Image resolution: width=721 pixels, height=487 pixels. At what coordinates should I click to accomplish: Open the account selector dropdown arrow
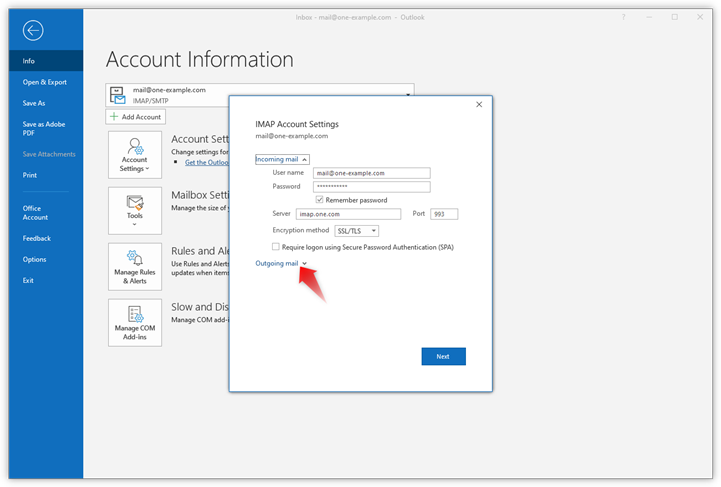(408, 95)
